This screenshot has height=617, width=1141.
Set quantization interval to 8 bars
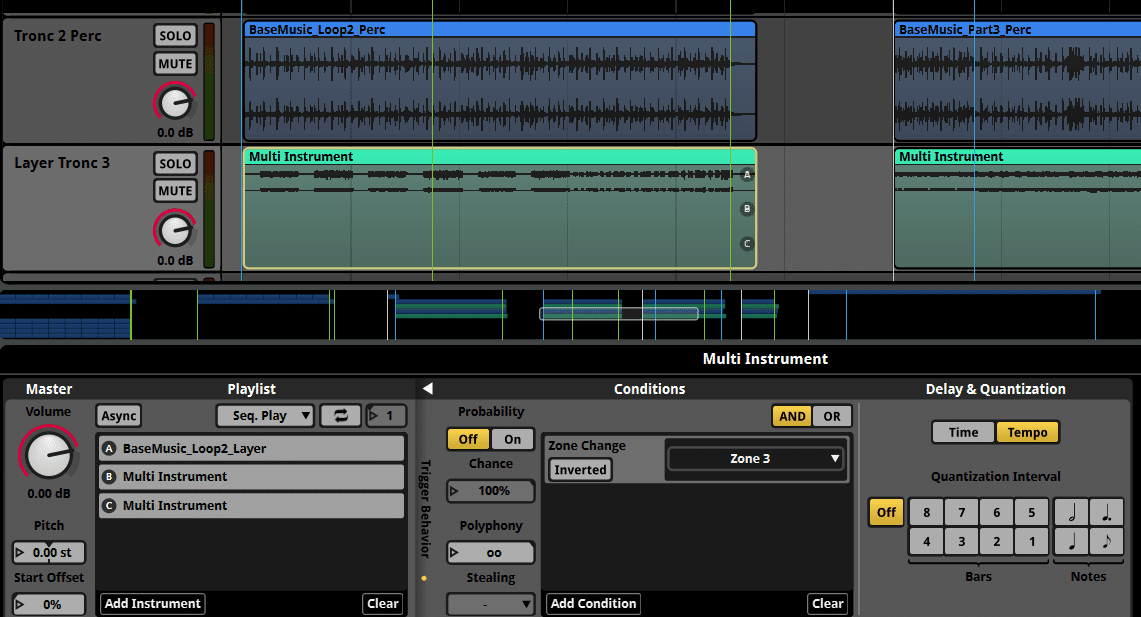pyautogui.click(x=926, y=512)
